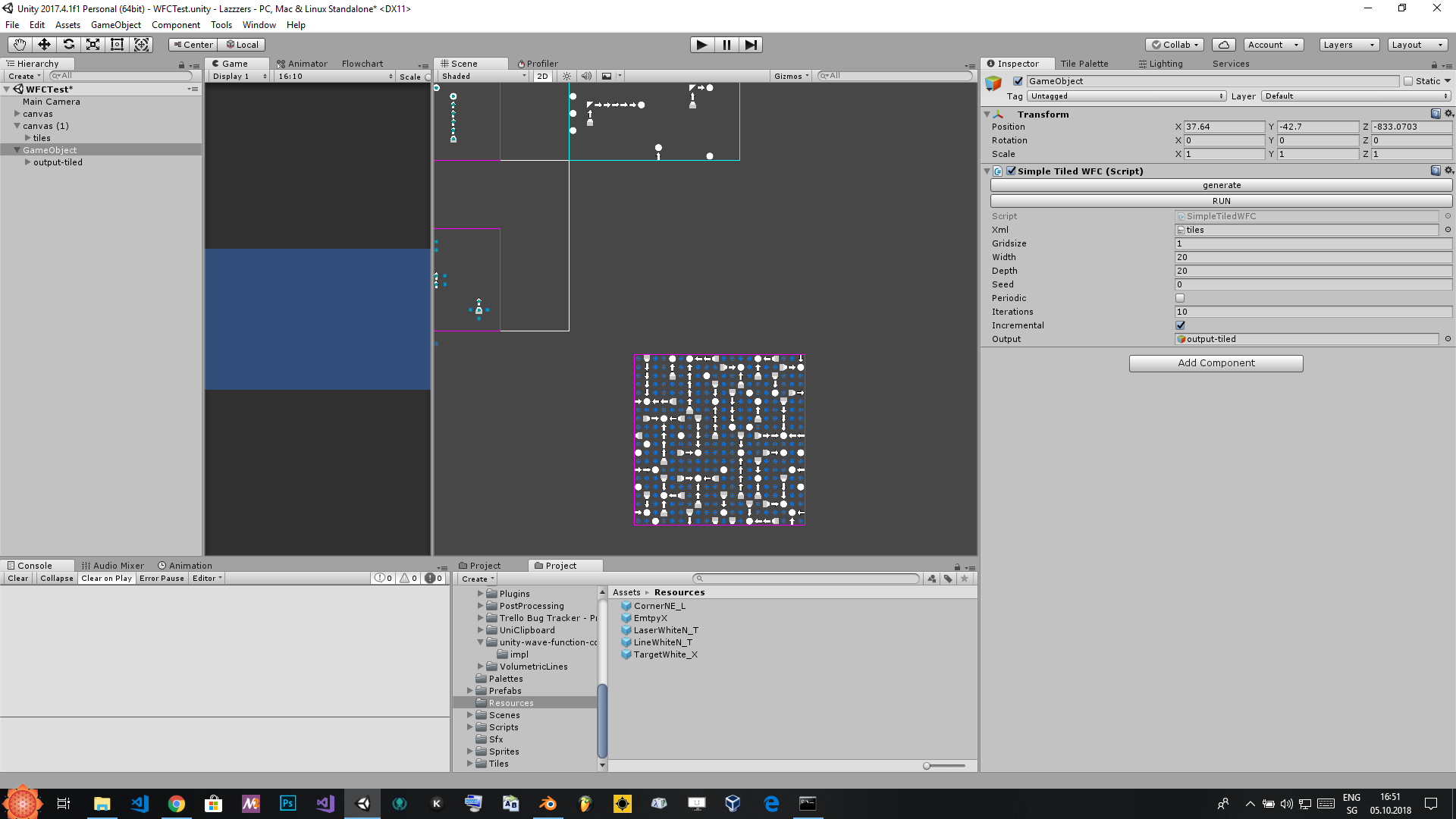Enable the Periodic checkbox
This screenshot has height=819, width=1456.
(1180, 298)
